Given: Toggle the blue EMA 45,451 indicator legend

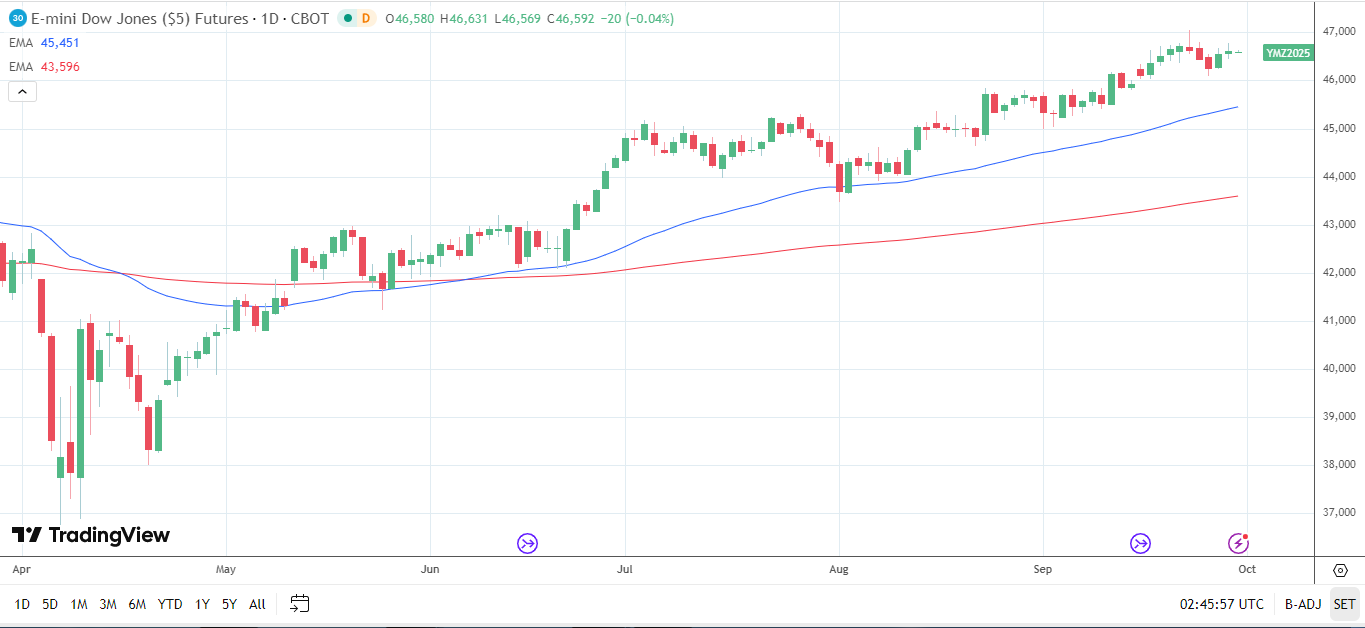Looking at the screenshot, I should 45,43.
